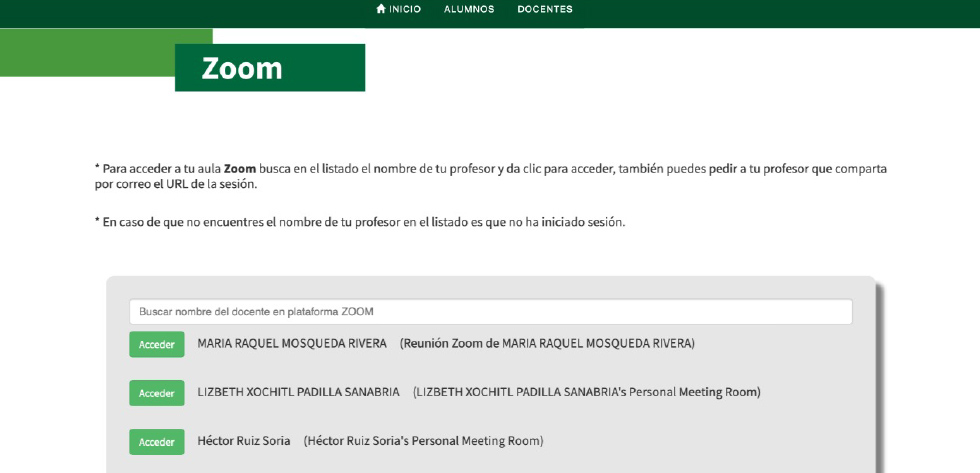Click Acceder for Lizbeth Xochitl Padilla Sanabria

coord(157,393)
